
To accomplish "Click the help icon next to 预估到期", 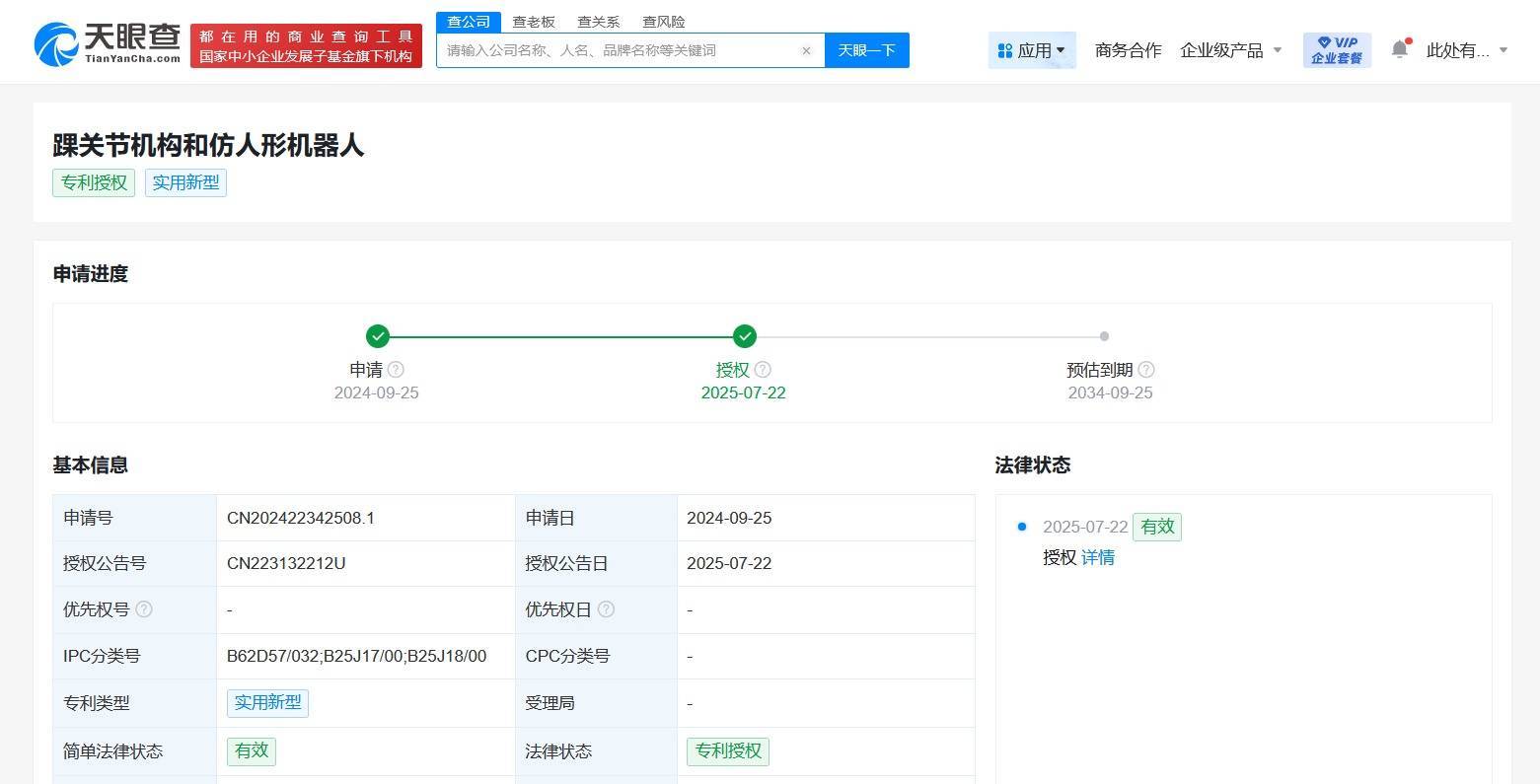I will tap(1145, 370).
